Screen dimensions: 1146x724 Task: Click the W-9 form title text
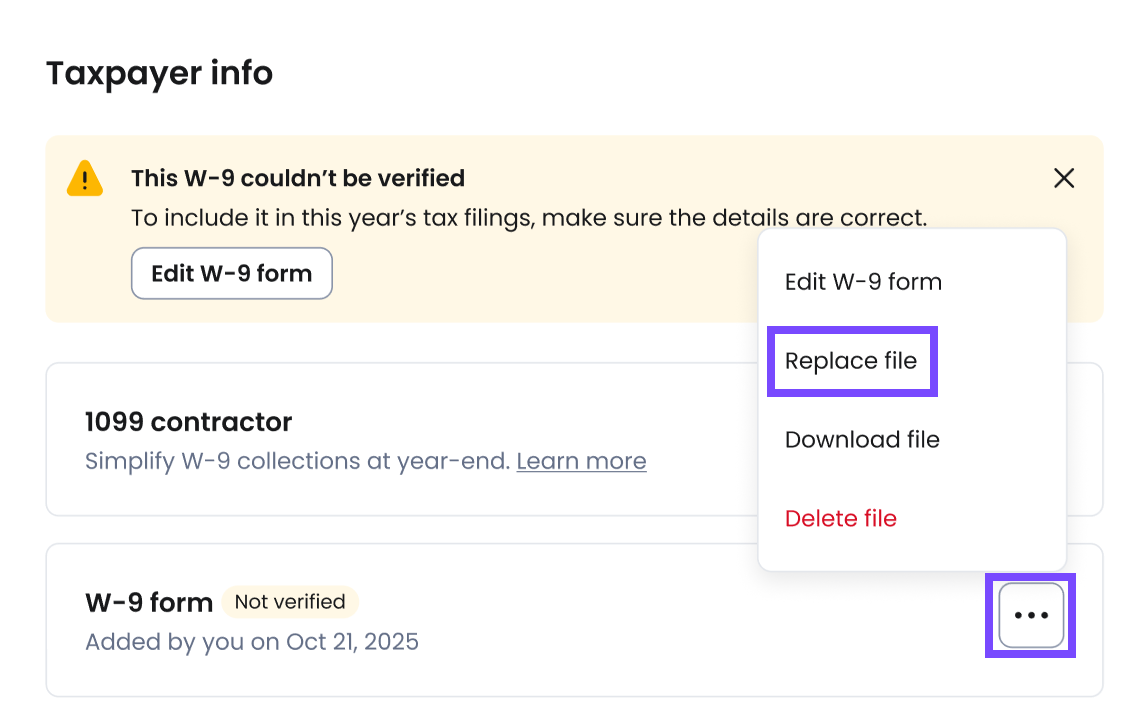pos(149,603)
